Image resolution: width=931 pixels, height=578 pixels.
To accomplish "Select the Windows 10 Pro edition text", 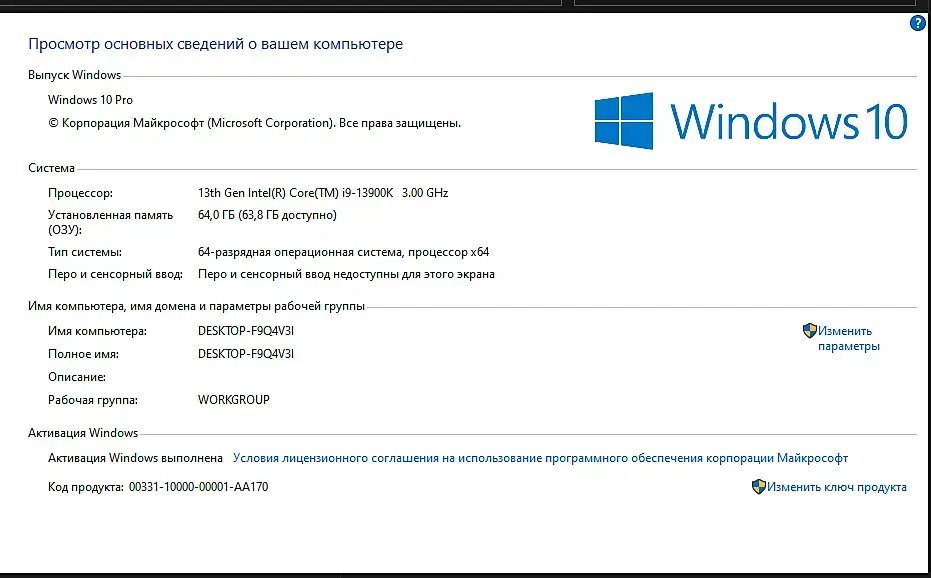I will pyautogui.click(x=90, y=100).
